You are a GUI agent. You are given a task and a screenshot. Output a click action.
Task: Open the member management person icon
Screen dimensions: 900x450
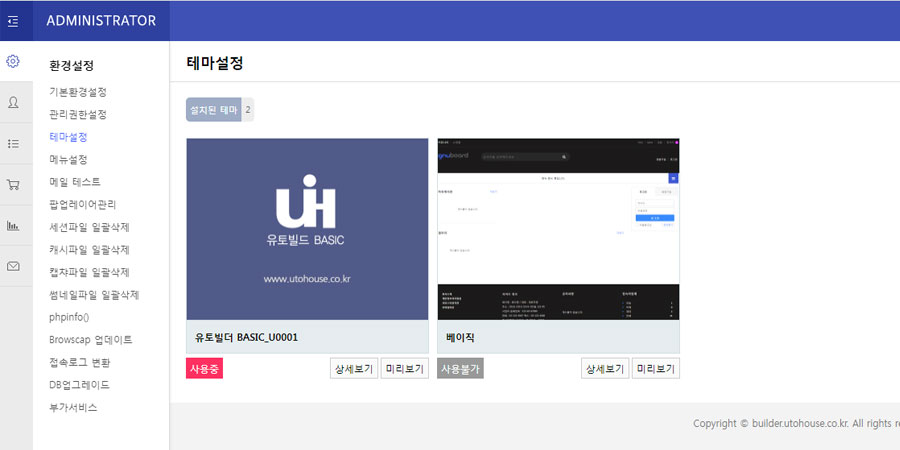click(13, 103)
